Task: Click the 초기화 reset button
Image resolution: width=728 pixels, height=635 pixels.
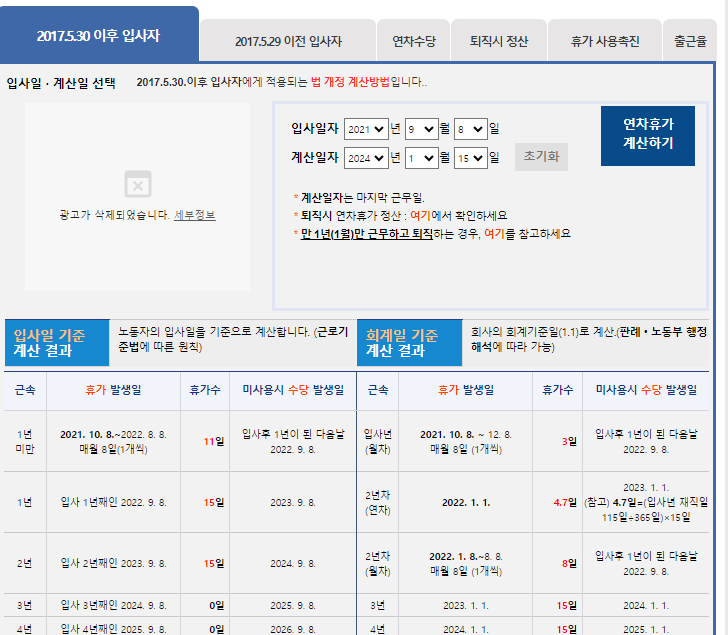Action: [541, 157]
